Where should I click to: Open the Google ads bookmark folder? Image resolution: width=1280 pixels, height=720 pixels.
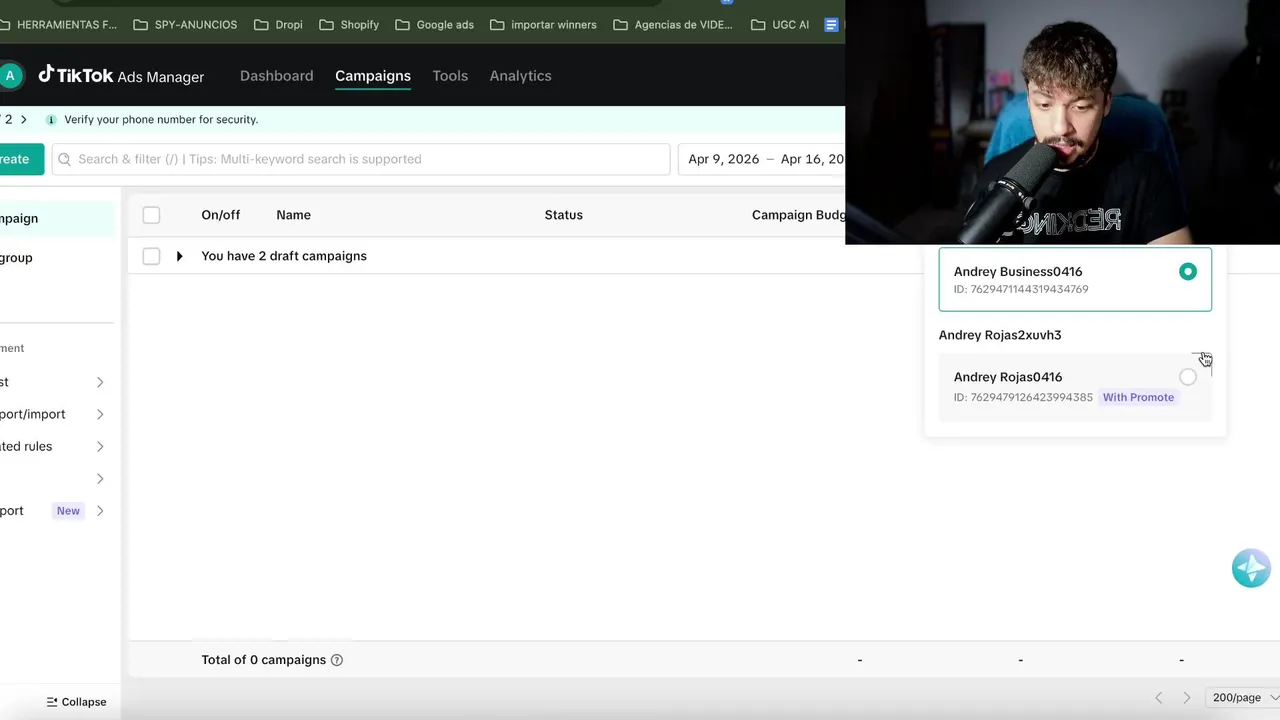(x=434, y=24)
